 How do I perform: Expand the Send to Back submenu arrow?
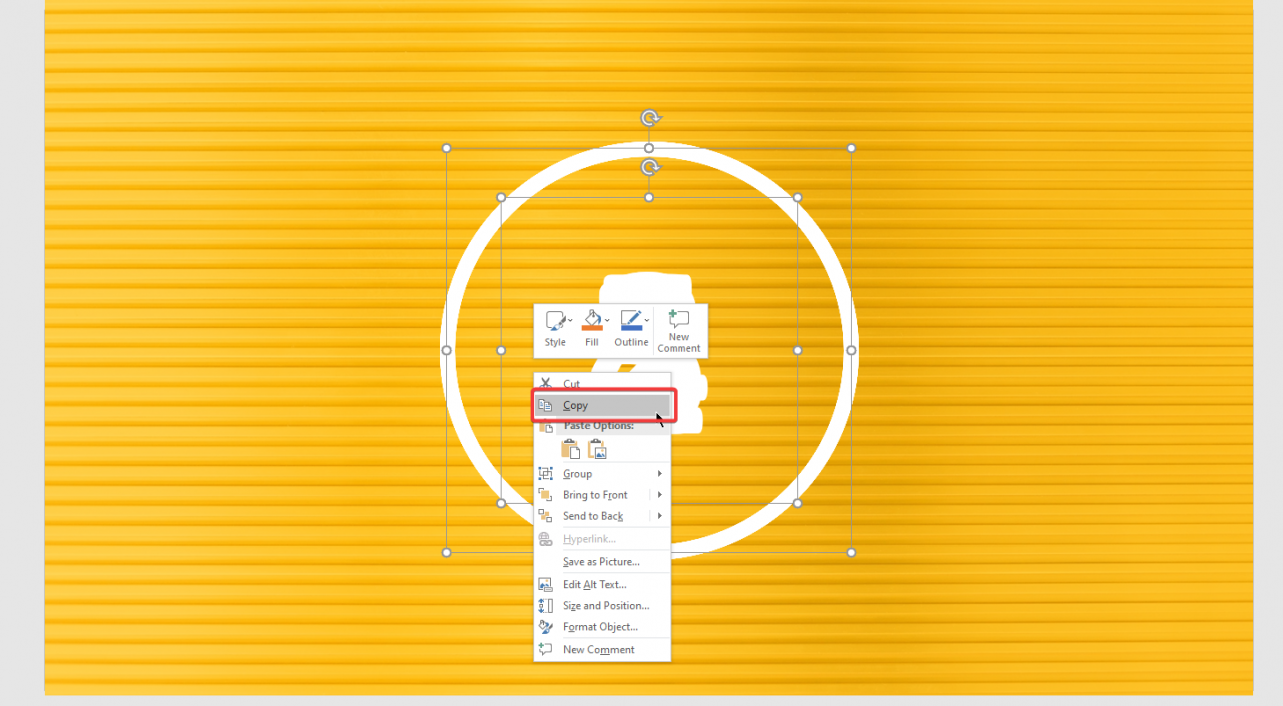(660, 516)
